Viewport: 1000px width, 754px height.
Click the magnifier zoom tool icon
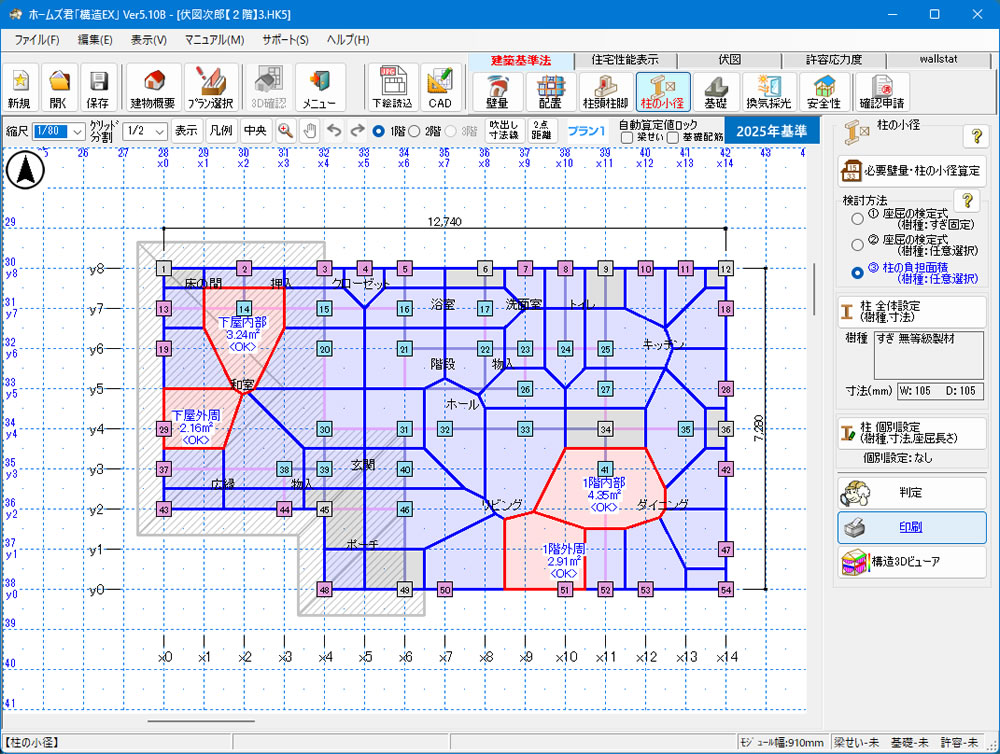(286, 130)
